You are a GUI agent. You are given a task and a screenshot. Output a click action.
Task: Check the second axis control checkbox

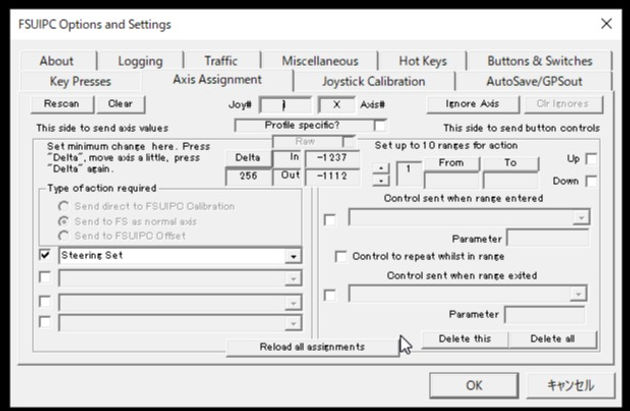[45, 278]
